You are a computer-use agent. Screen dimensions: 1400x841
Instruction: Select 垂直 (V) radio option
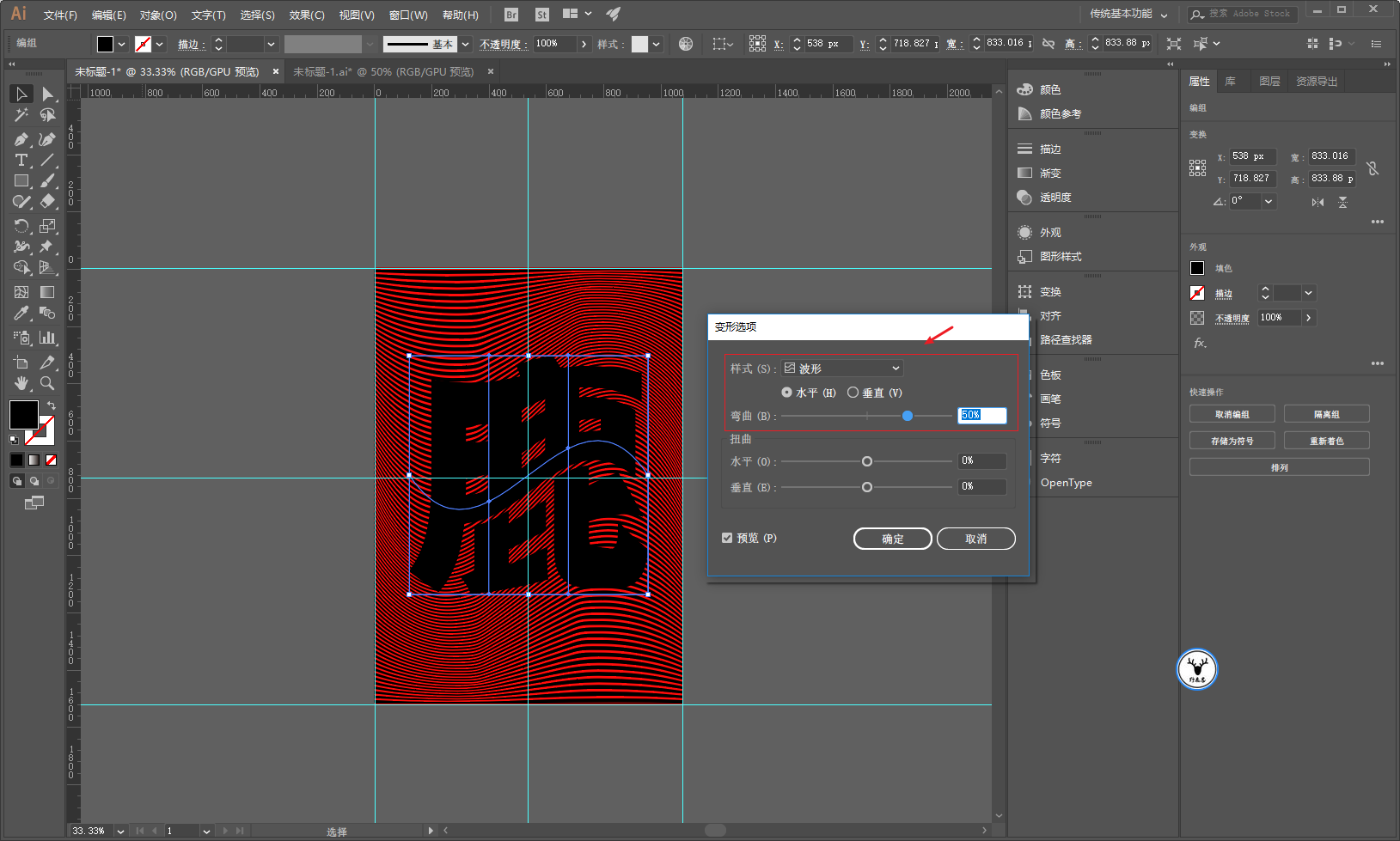(x=853, y=393)
